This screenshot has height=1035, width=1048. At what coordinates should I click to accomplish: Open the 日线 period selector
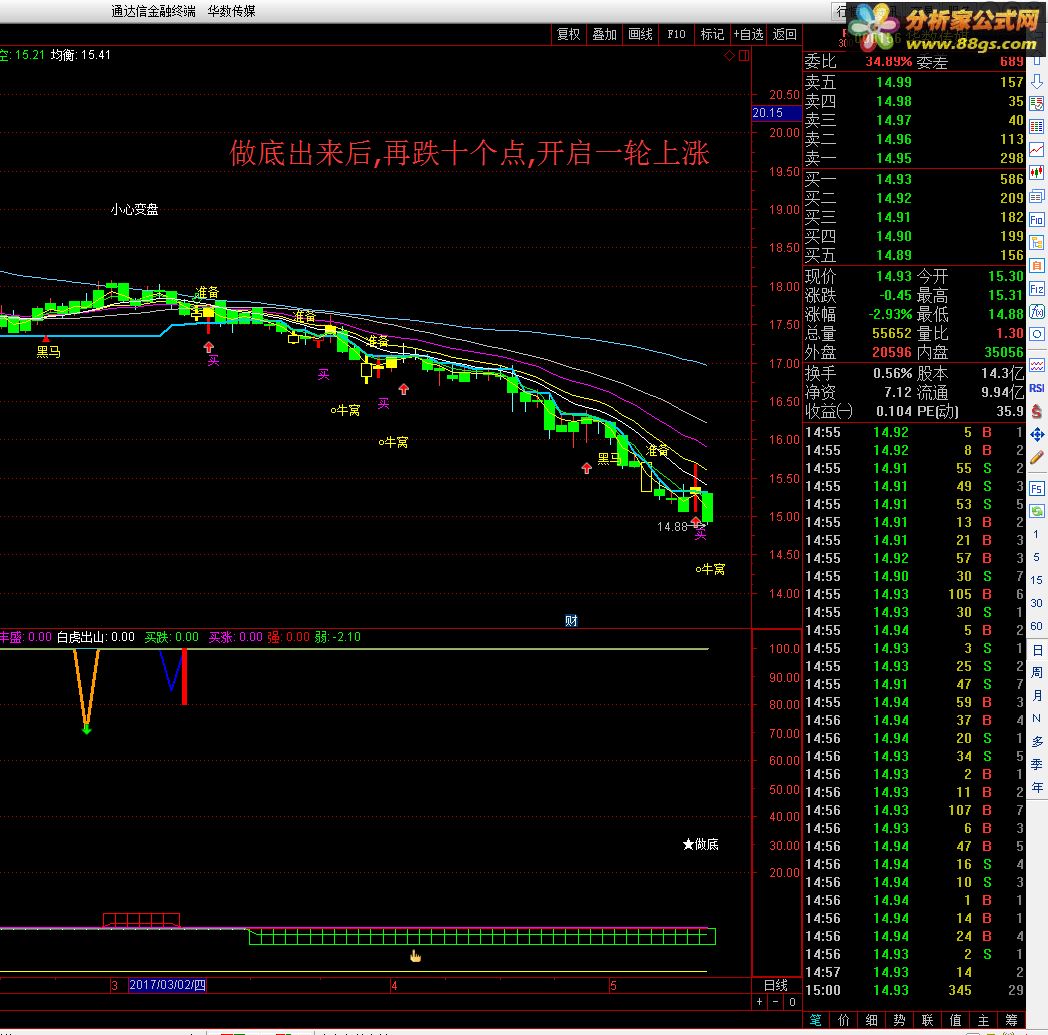[x=776, y=985]
